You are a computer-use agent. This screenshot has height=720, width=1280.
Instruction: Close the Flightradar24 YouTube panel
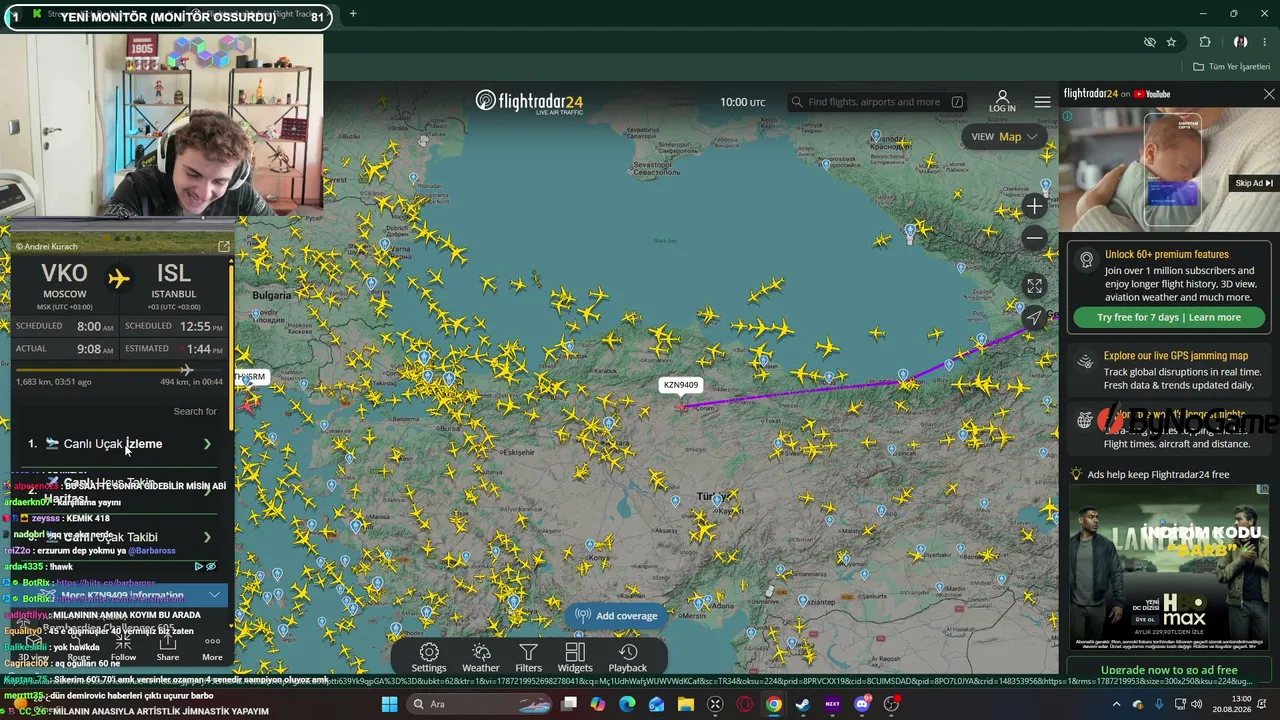1269,94
